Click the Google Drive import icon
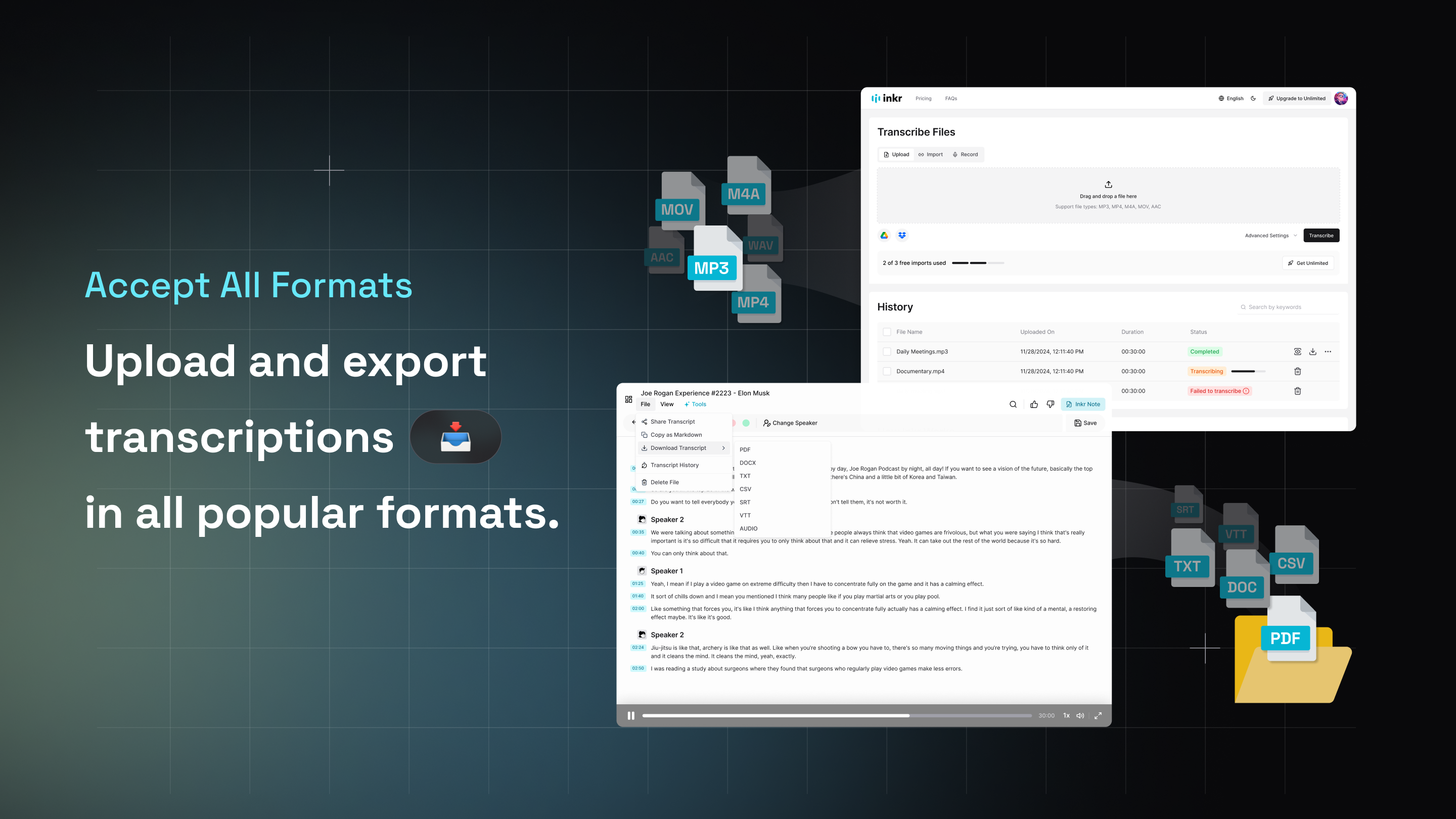 click(884, 235)
